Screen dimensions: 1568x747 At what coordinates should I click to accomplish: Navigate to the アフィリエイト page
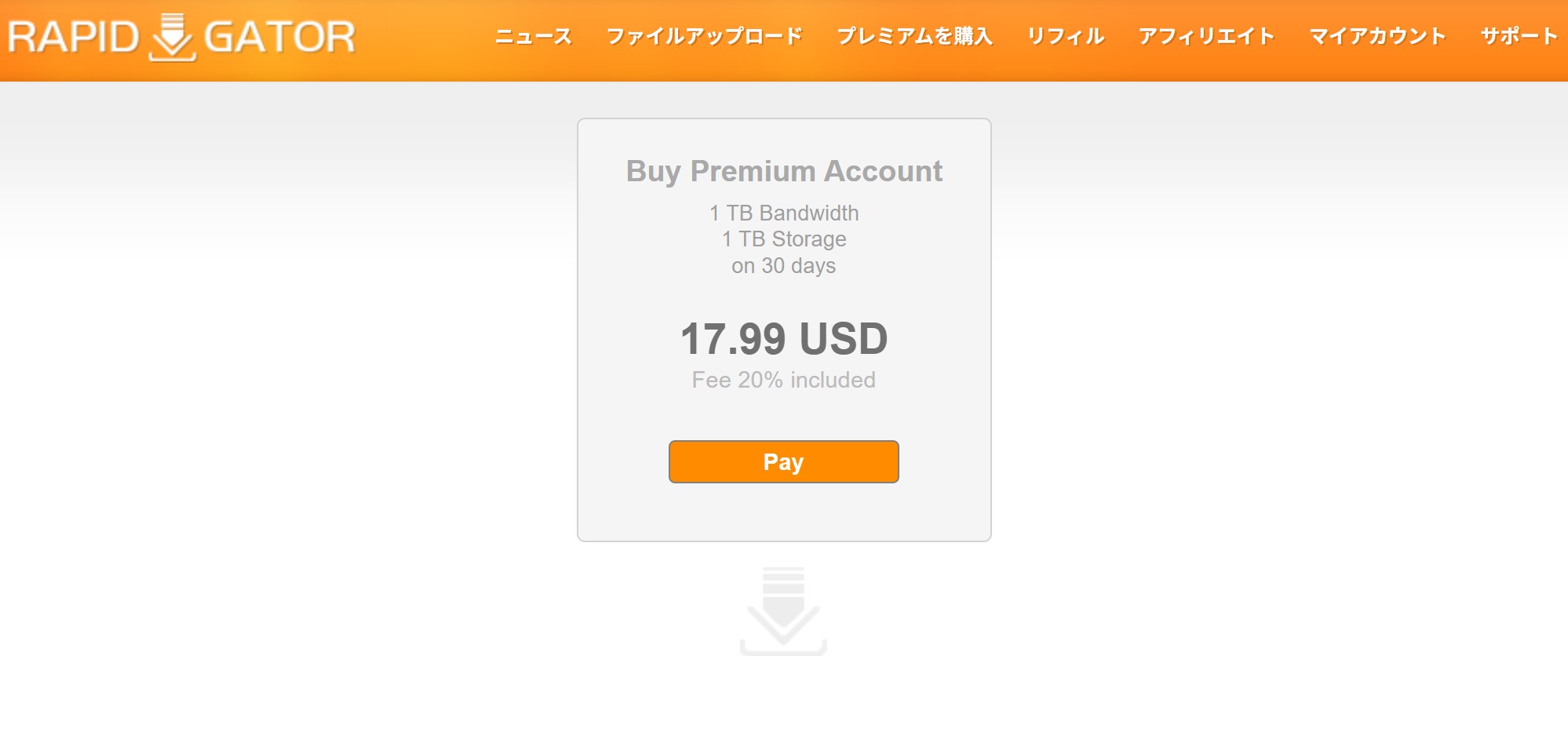(x=1206, y=36)
